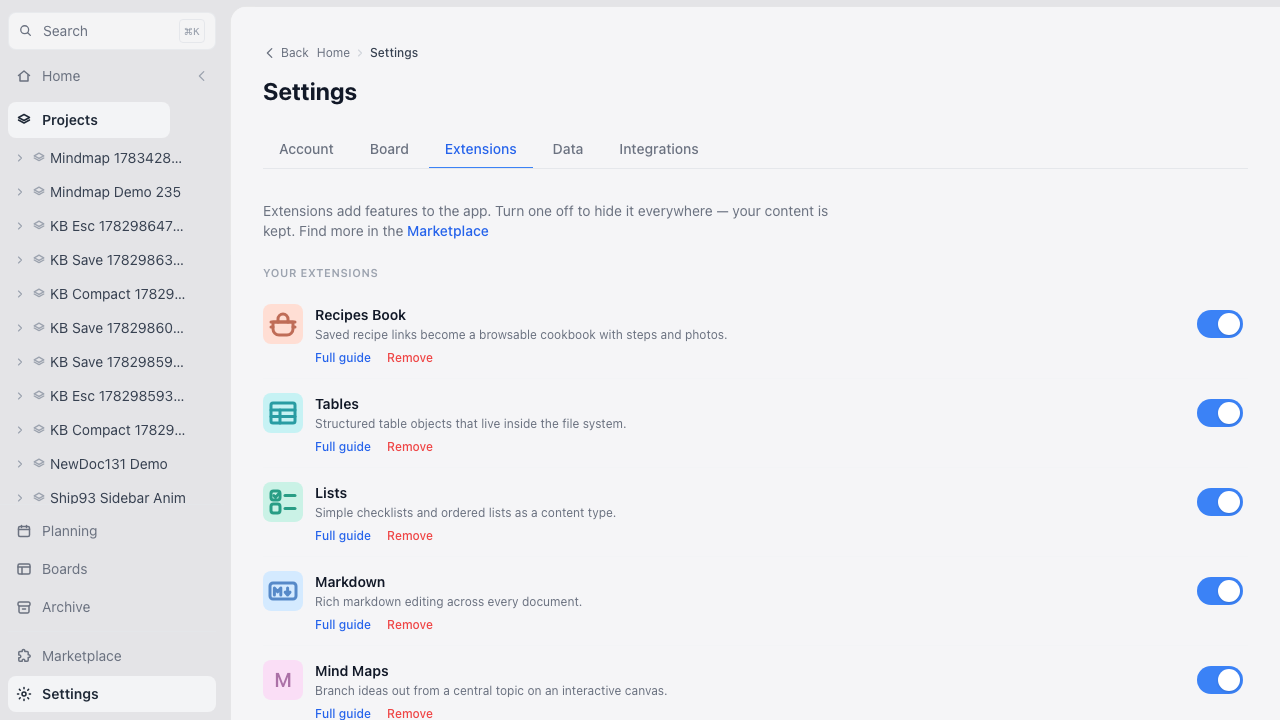
Task: Click the Projects layers icon
Action: (24, 120)
